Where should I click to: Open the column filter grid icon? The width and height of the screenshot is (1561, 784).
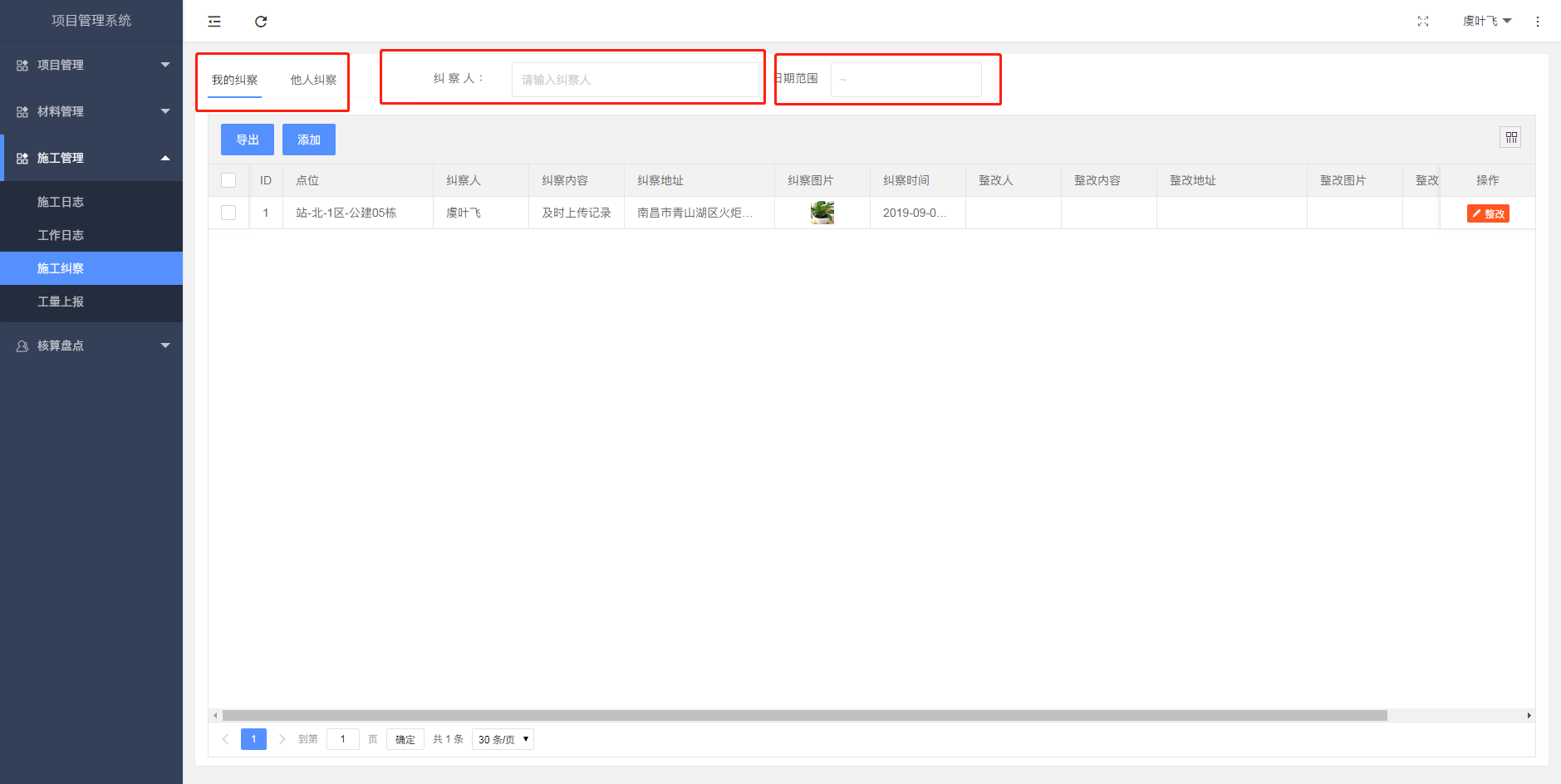(x=1511, y=137)
